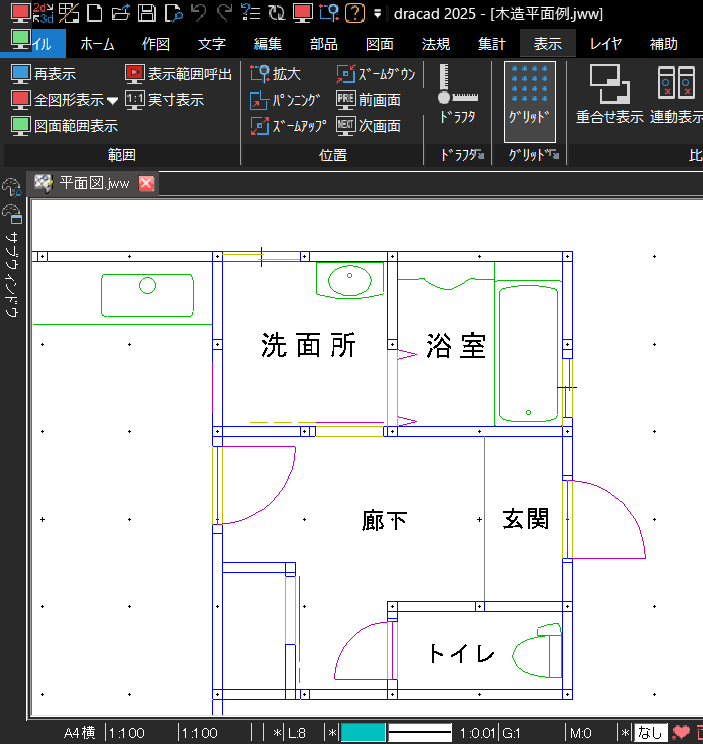
Task: Click the cyan line color swatch
Action: click(x=363, y=733)
